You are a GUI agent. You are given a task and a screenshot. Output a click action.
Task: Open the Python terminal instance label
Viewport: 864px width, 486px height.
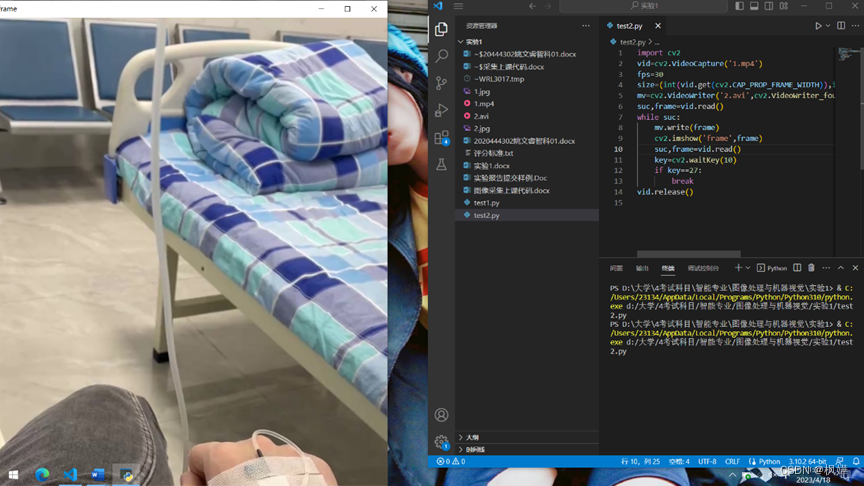(x=772, y=268)
